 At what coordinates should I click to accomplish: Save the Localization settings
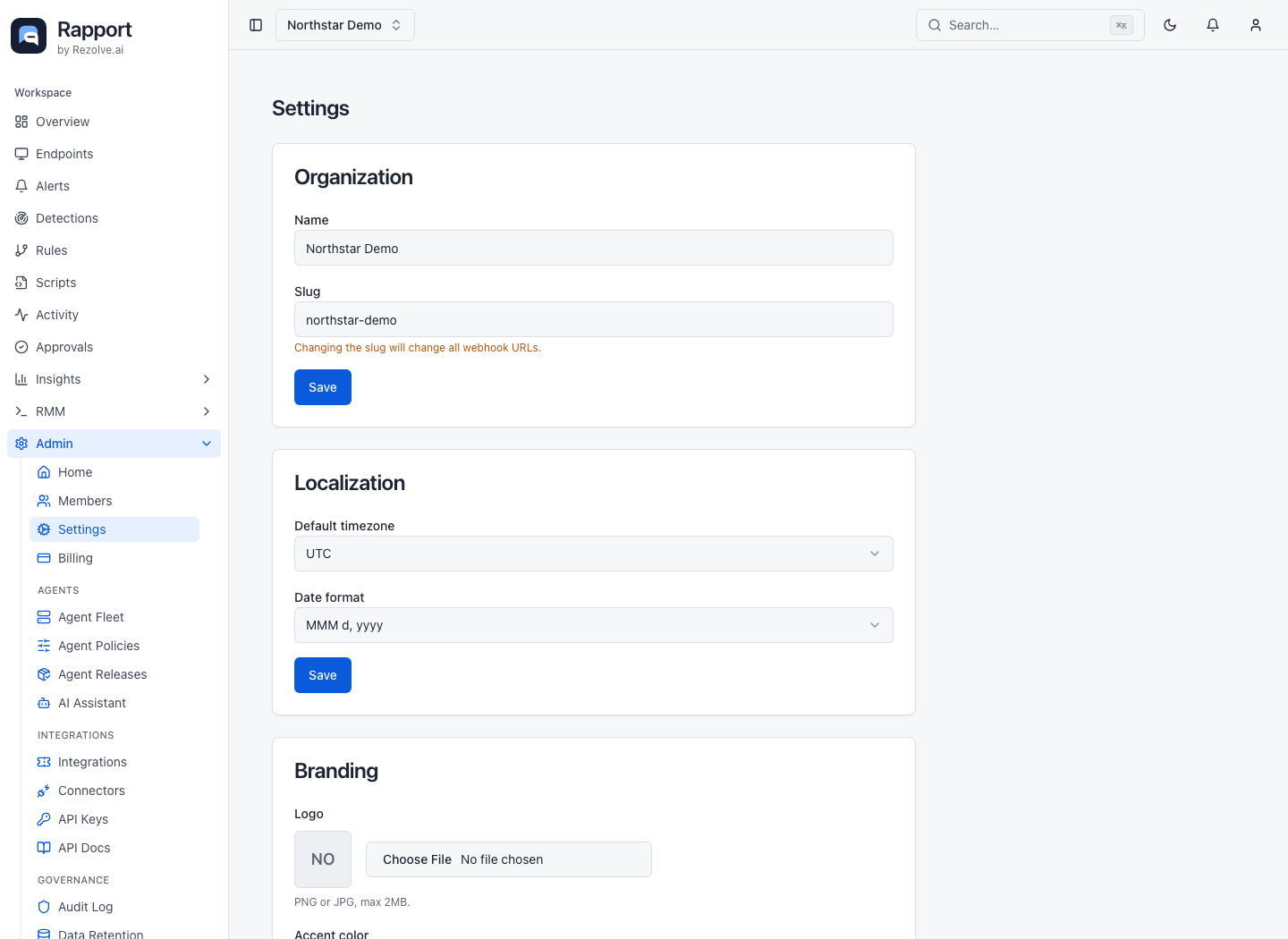[323, 675]
